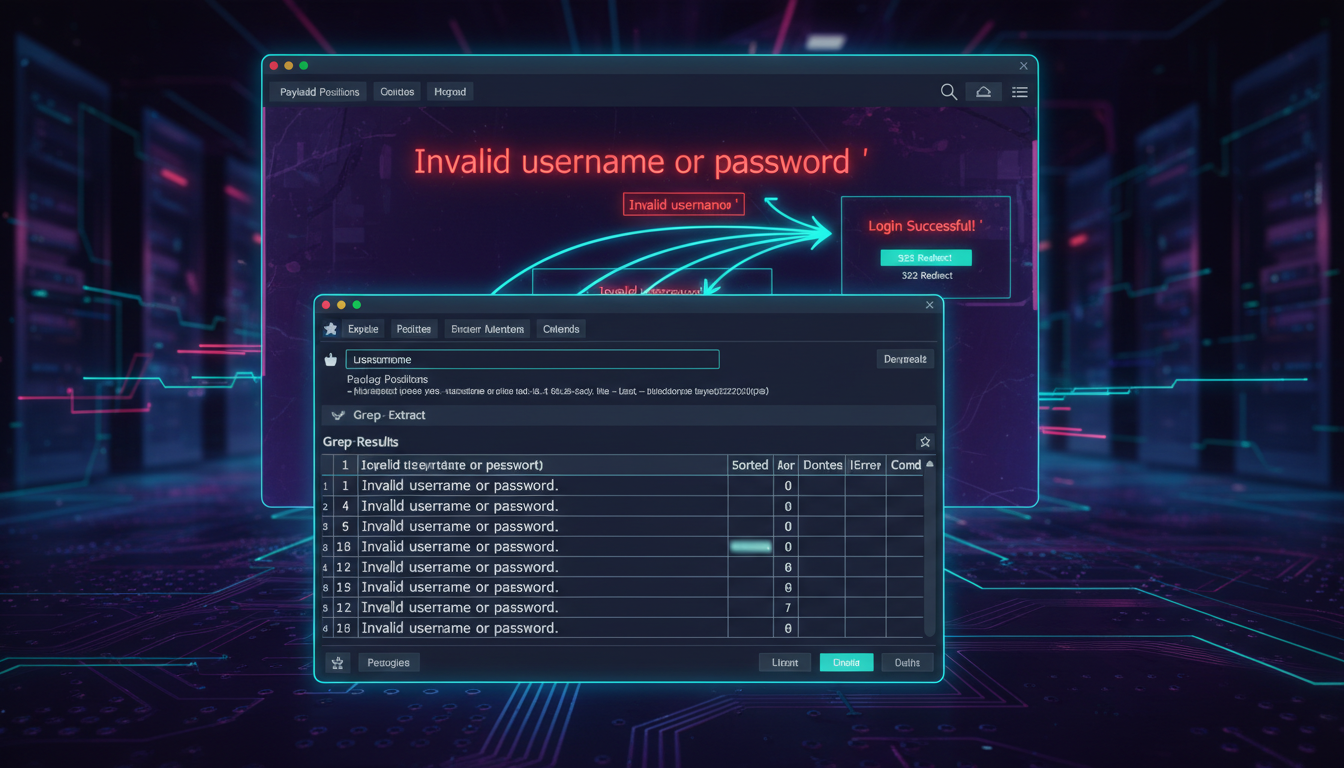Click the highlighted teal button at bottom right

click(846, 663)
